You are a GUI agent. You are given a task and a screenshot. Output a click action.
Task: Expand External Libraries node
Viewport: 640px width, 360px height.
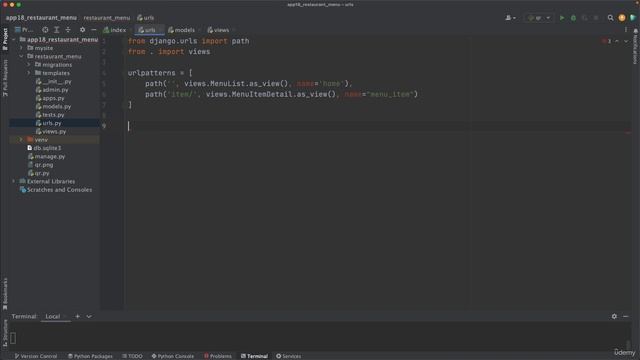pos(14,181)
